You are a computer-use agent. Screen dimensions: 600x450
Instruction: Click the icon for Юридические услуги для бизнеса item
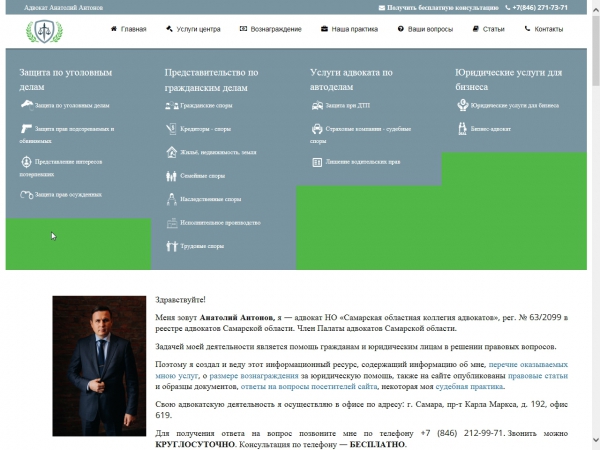[463, 105]
